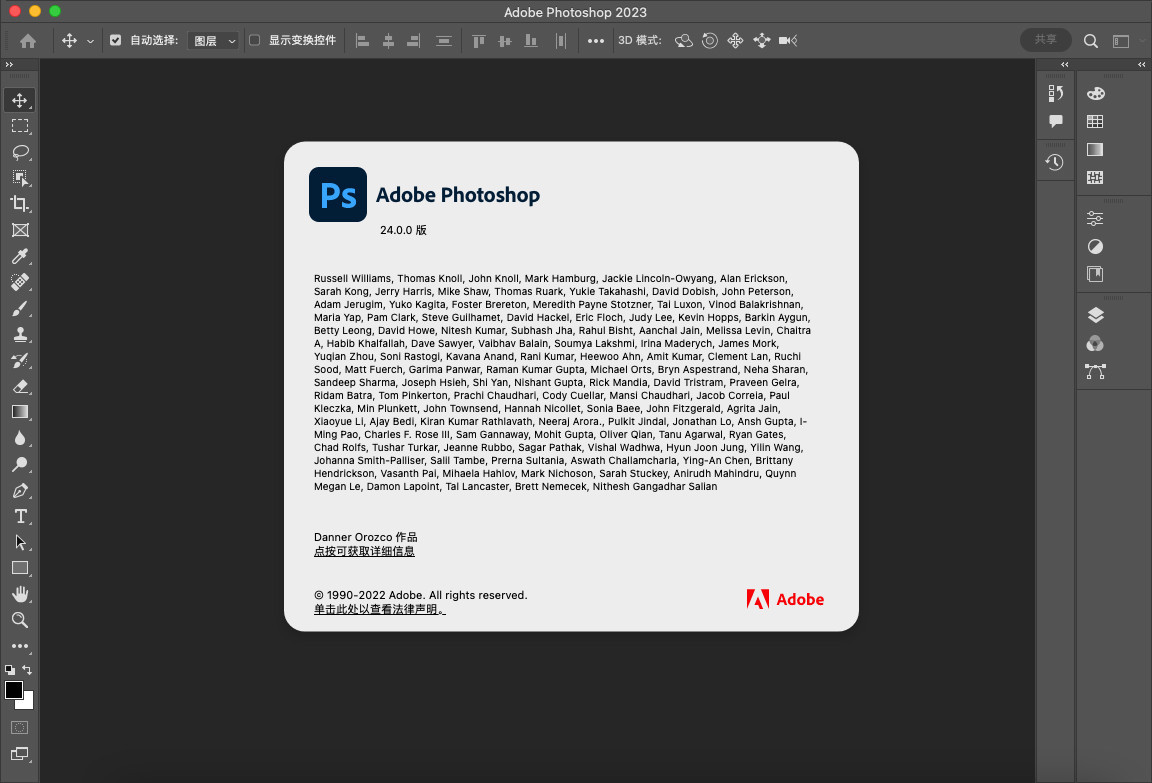Open the Swatches panel grid icon
This screenshot has height=783, width=1152.
click(1095, 121)
